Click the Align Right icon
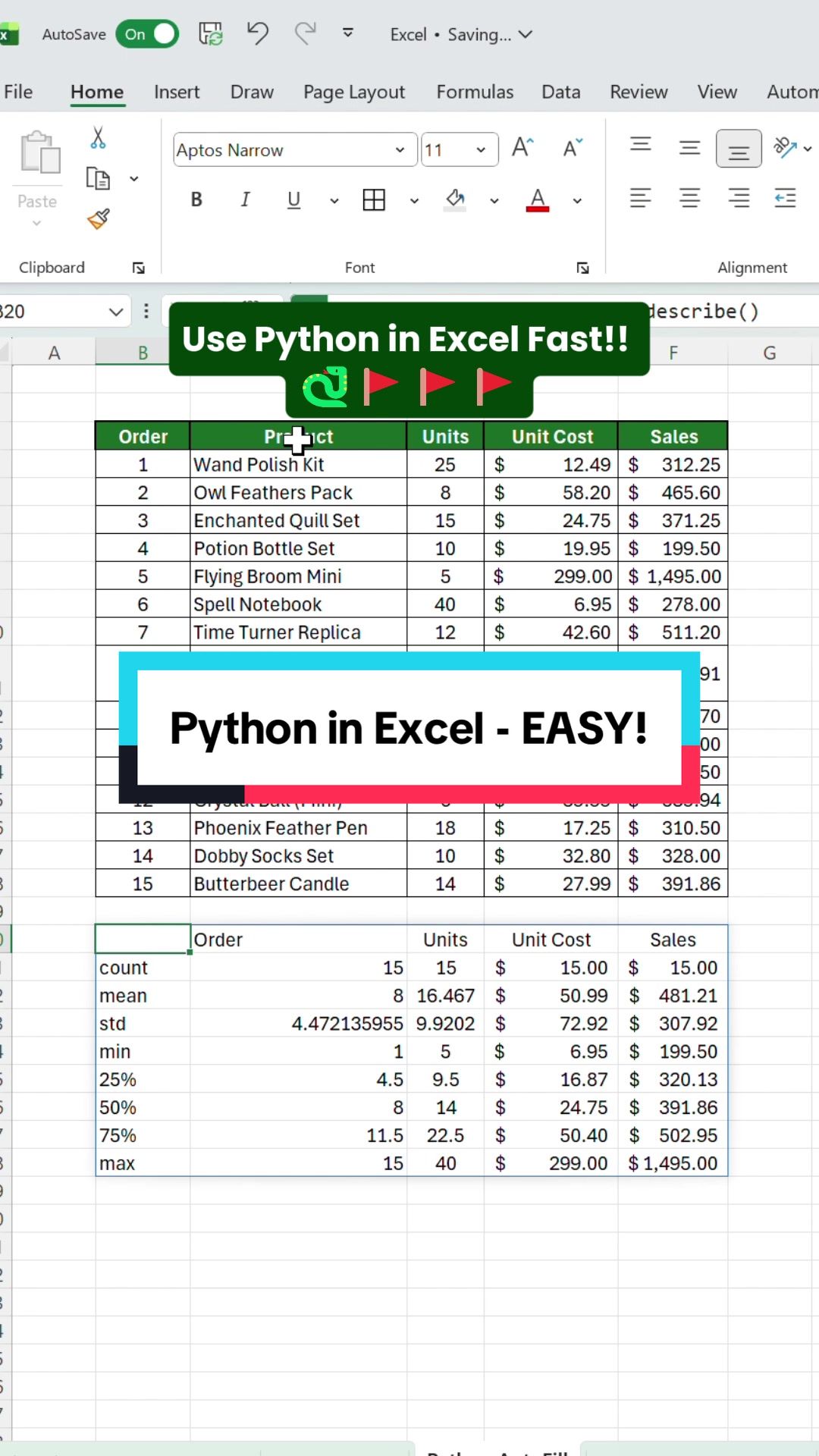The width and height of the screenshot is (819, 1456). [x=739, y=199]
